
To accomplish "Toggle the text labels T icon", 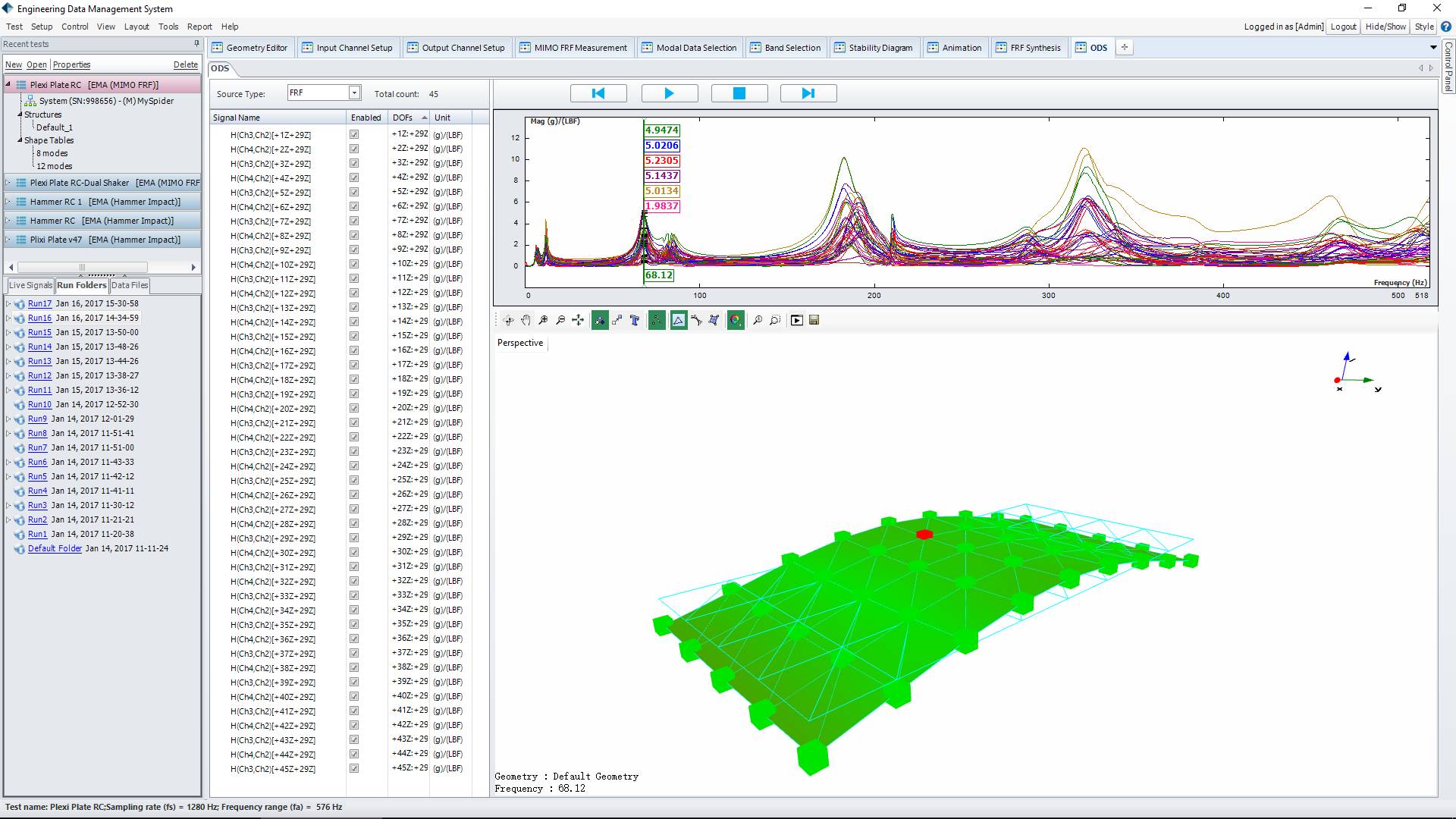I will (x=635, y=320).
